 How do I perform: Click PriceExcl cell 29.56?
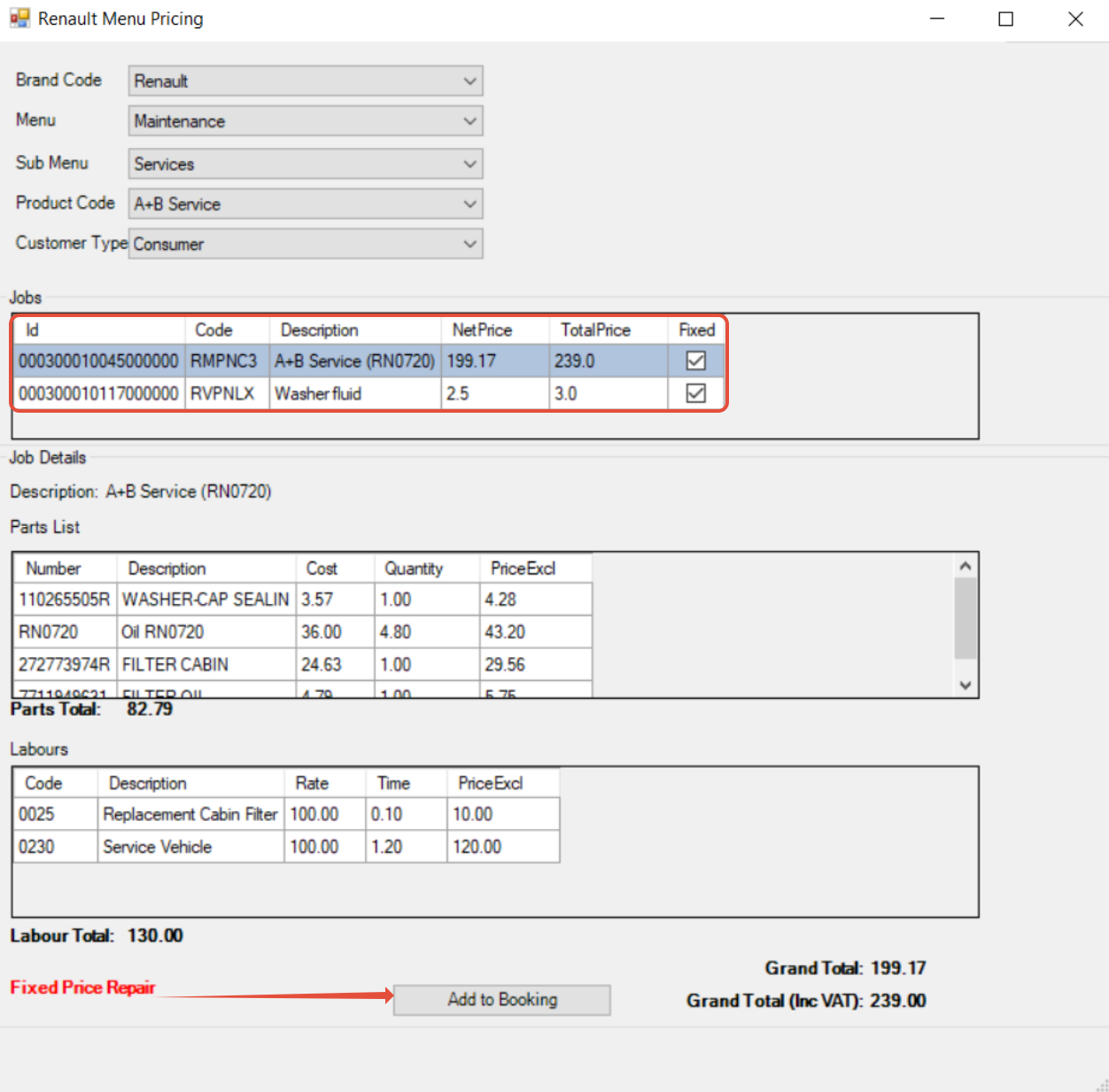coord(536,664)
